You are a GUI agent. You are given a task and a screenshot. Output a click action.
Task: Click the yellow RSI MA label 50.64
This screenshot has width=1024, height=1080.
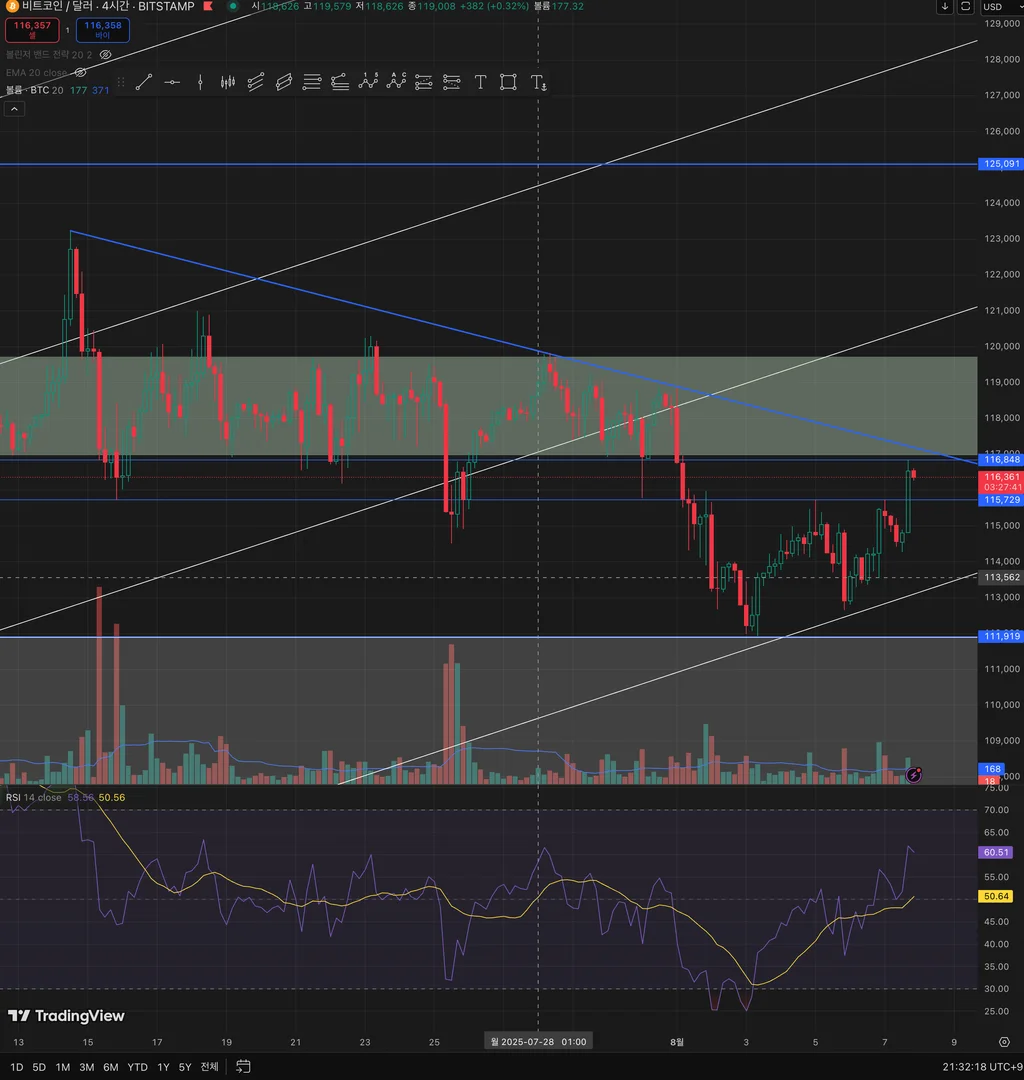pyautogui.click(x=996, y=897)
